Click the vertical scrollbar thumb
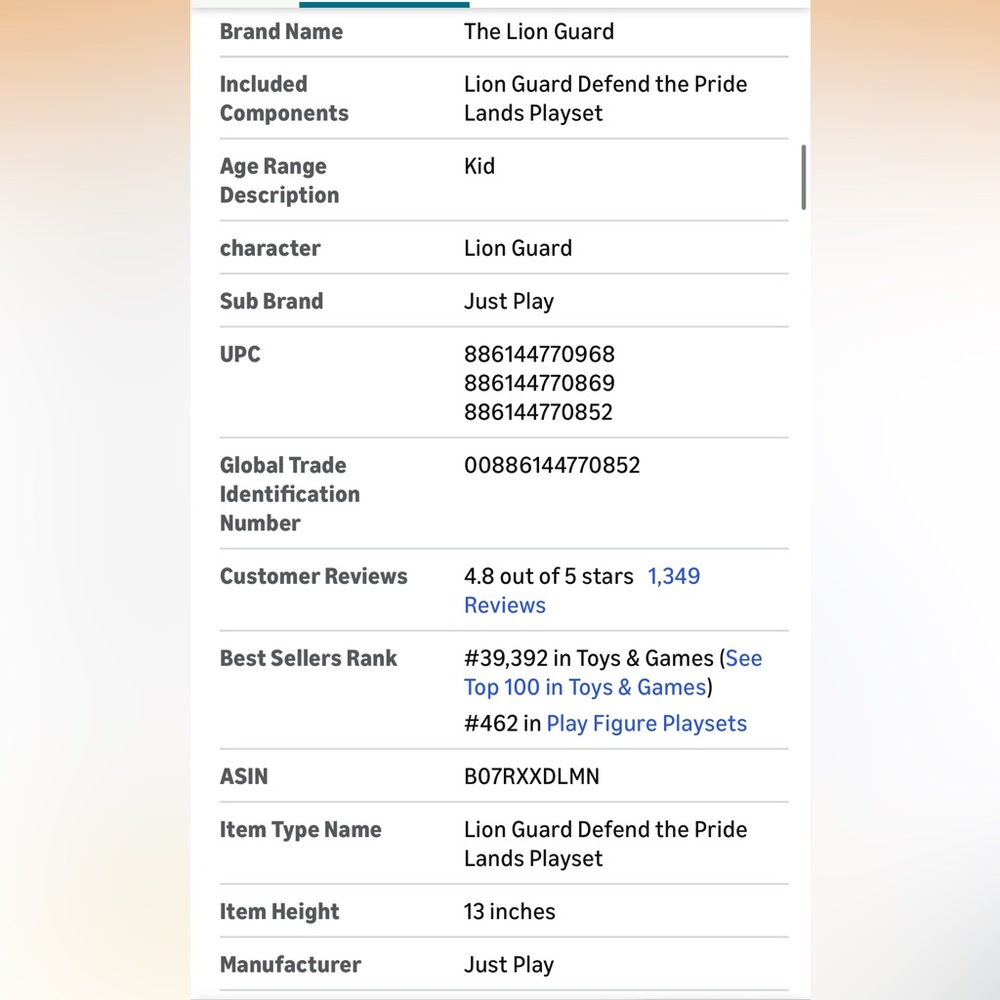The height and width of the screenshot is (1000, 1000). (803, 177)
